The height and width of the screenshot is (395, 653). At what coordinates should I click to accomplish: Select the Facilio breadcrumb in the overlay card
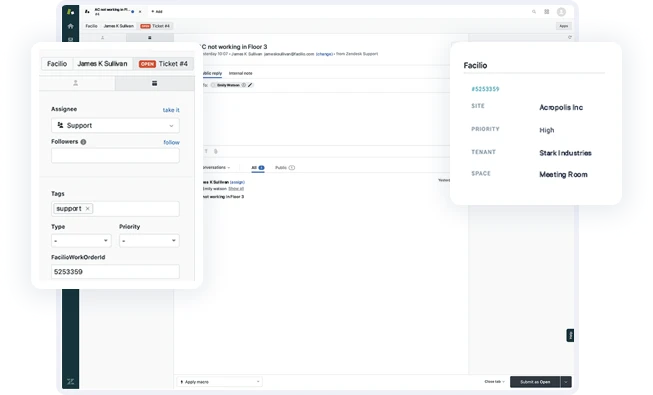57,64
